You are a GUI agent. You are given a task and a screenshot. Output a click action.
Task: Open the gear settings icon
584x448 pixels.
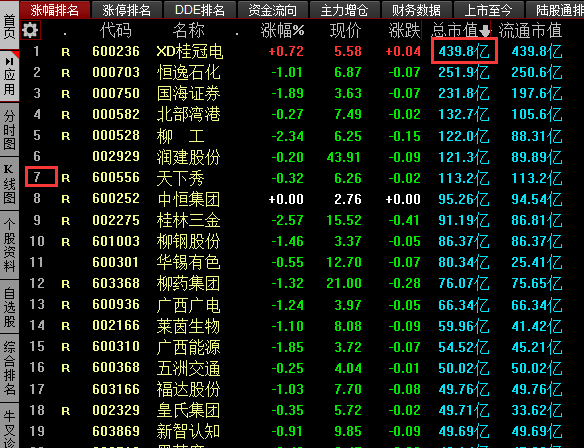tap(30, 30)
